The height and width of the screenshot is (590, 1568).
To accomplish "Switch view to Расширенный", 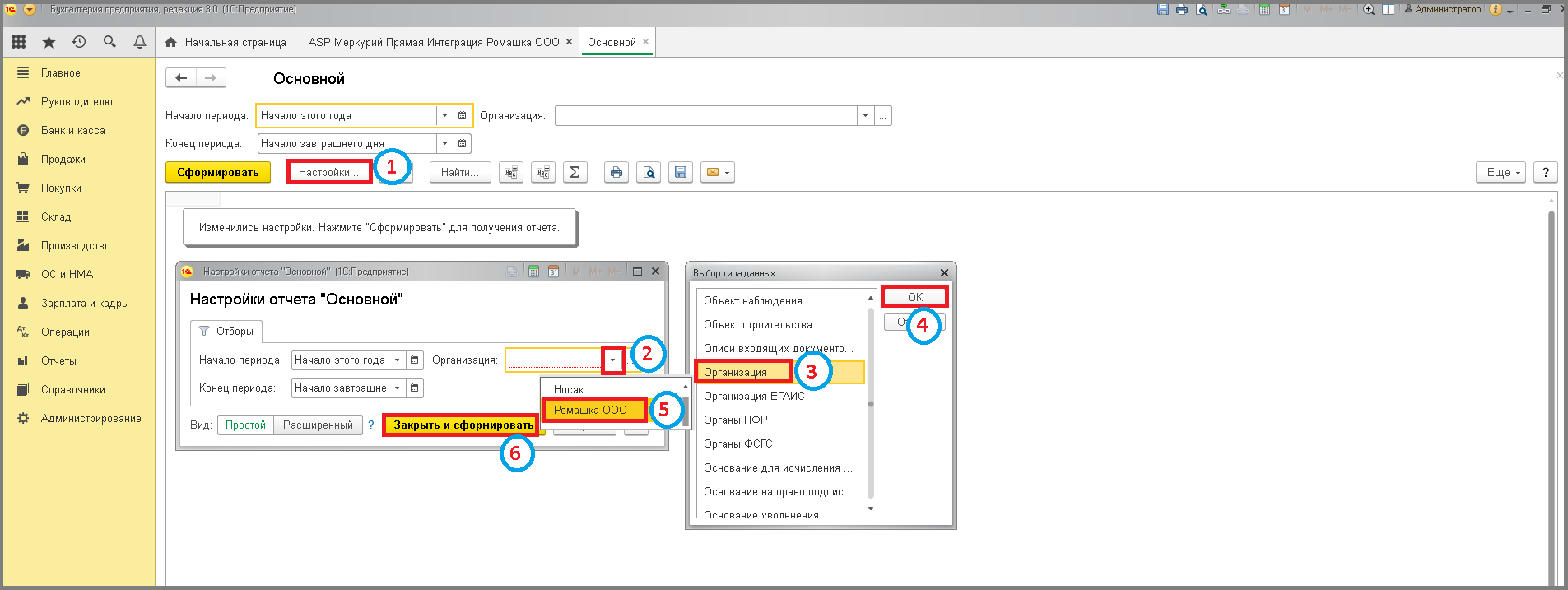I will pos(318,425).
